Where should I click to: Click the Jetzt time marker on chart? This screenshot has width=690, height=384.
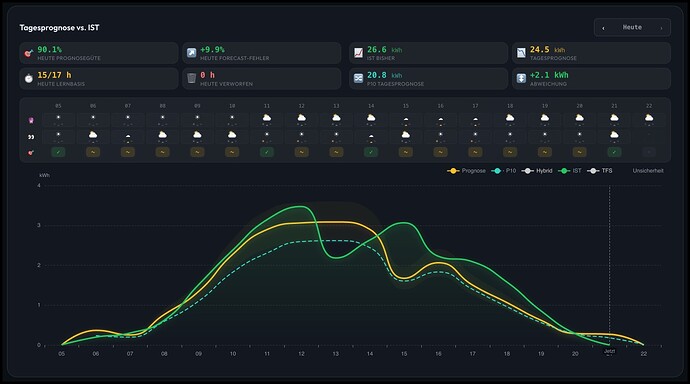(609, 351)
